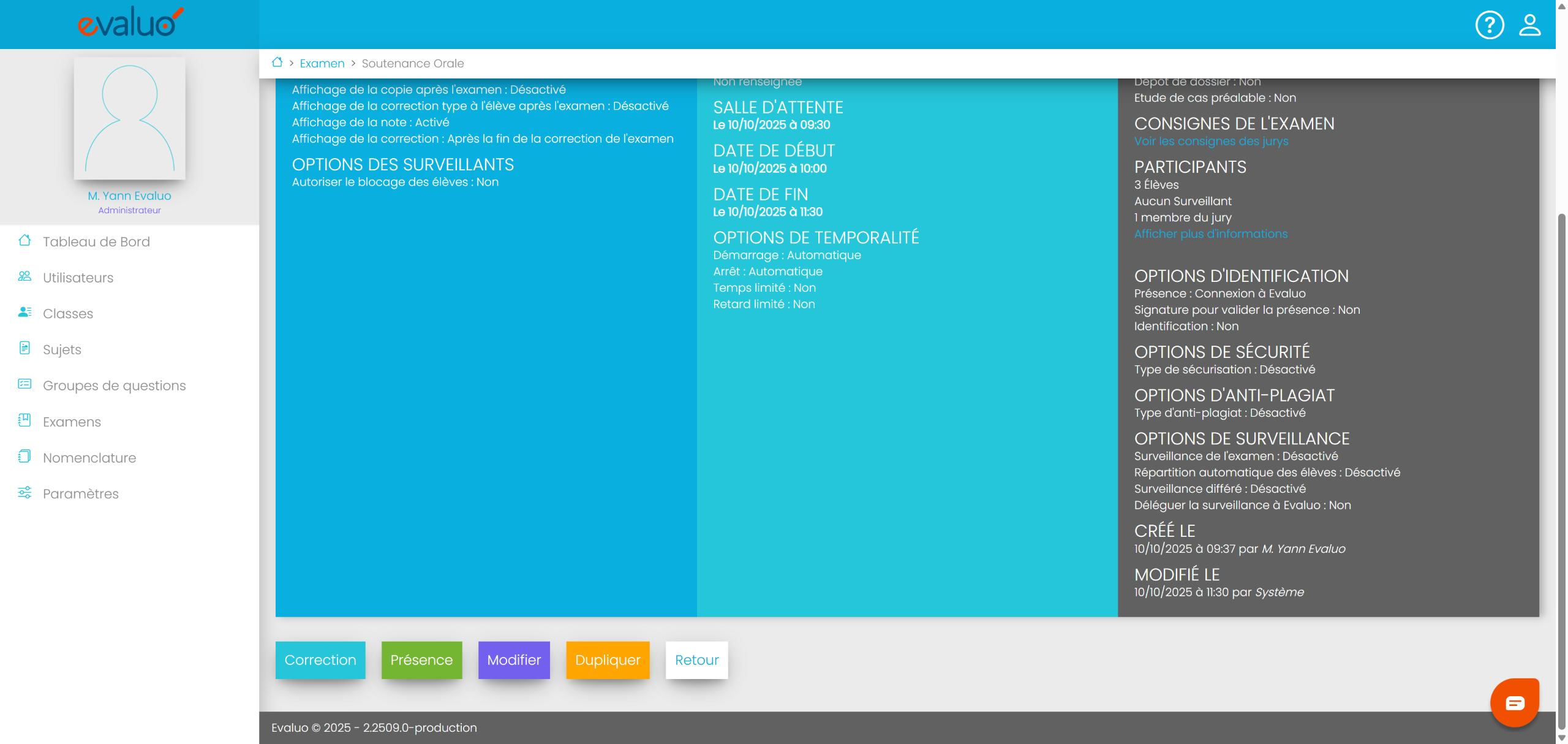
Task: Click the Examen breadcrumb link
Action: (322, 63)
